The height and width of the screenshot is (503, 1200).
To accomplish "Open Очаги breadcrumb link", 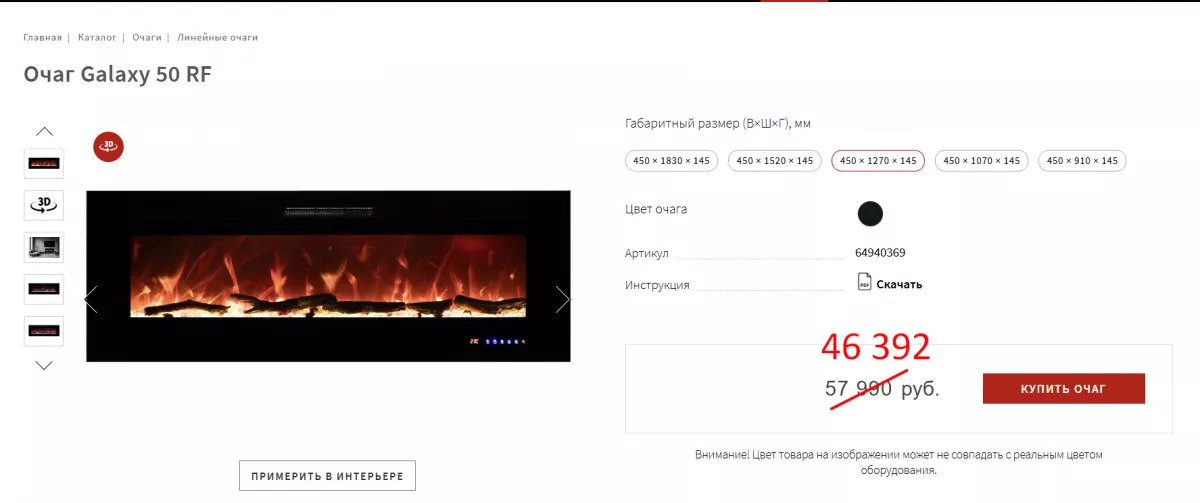I will (x=147, y=38).
